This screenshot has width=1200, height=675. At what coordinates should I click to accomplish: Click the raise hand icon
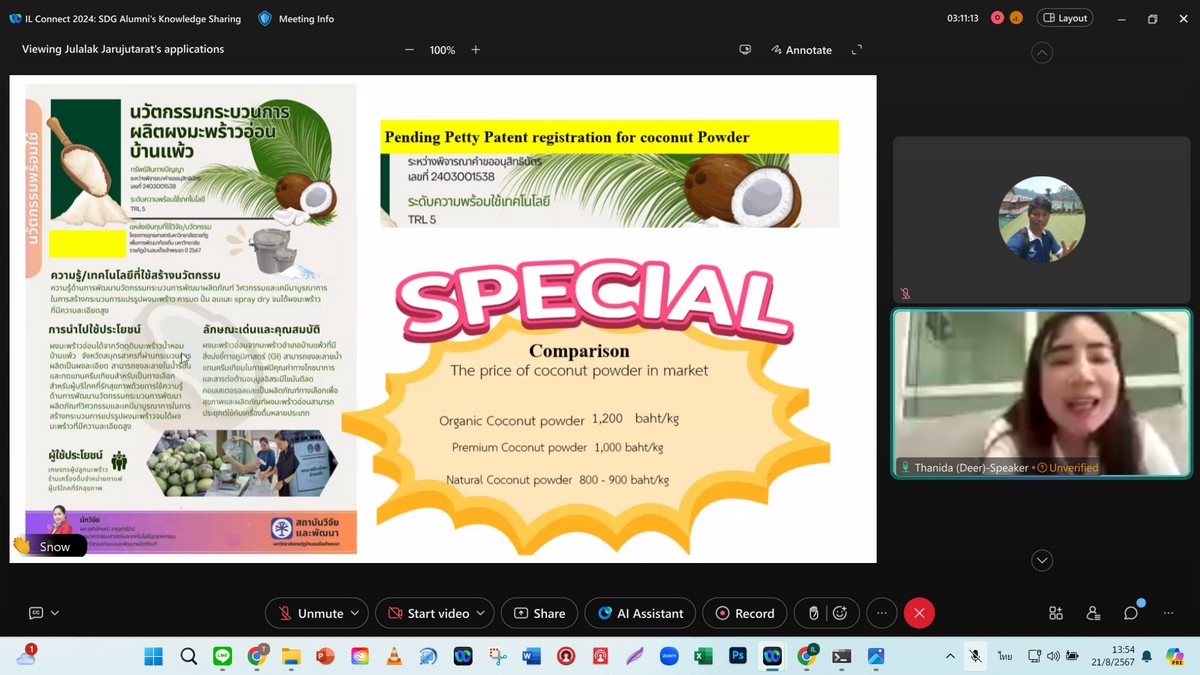(x=814, y=613)
